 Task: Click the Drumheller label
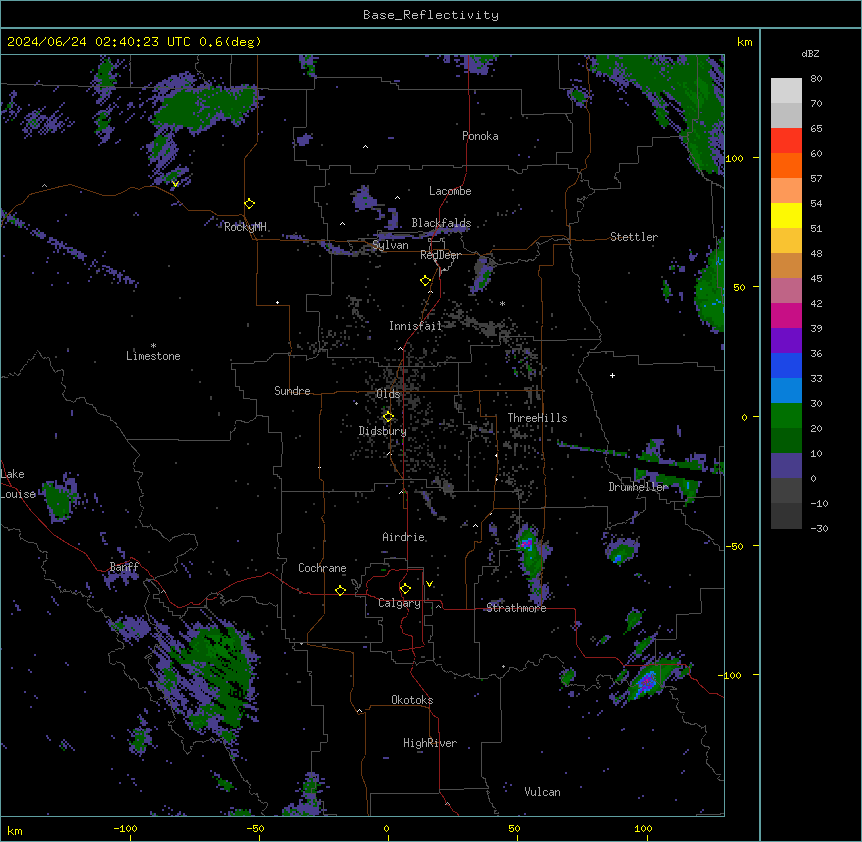(638, 487)
